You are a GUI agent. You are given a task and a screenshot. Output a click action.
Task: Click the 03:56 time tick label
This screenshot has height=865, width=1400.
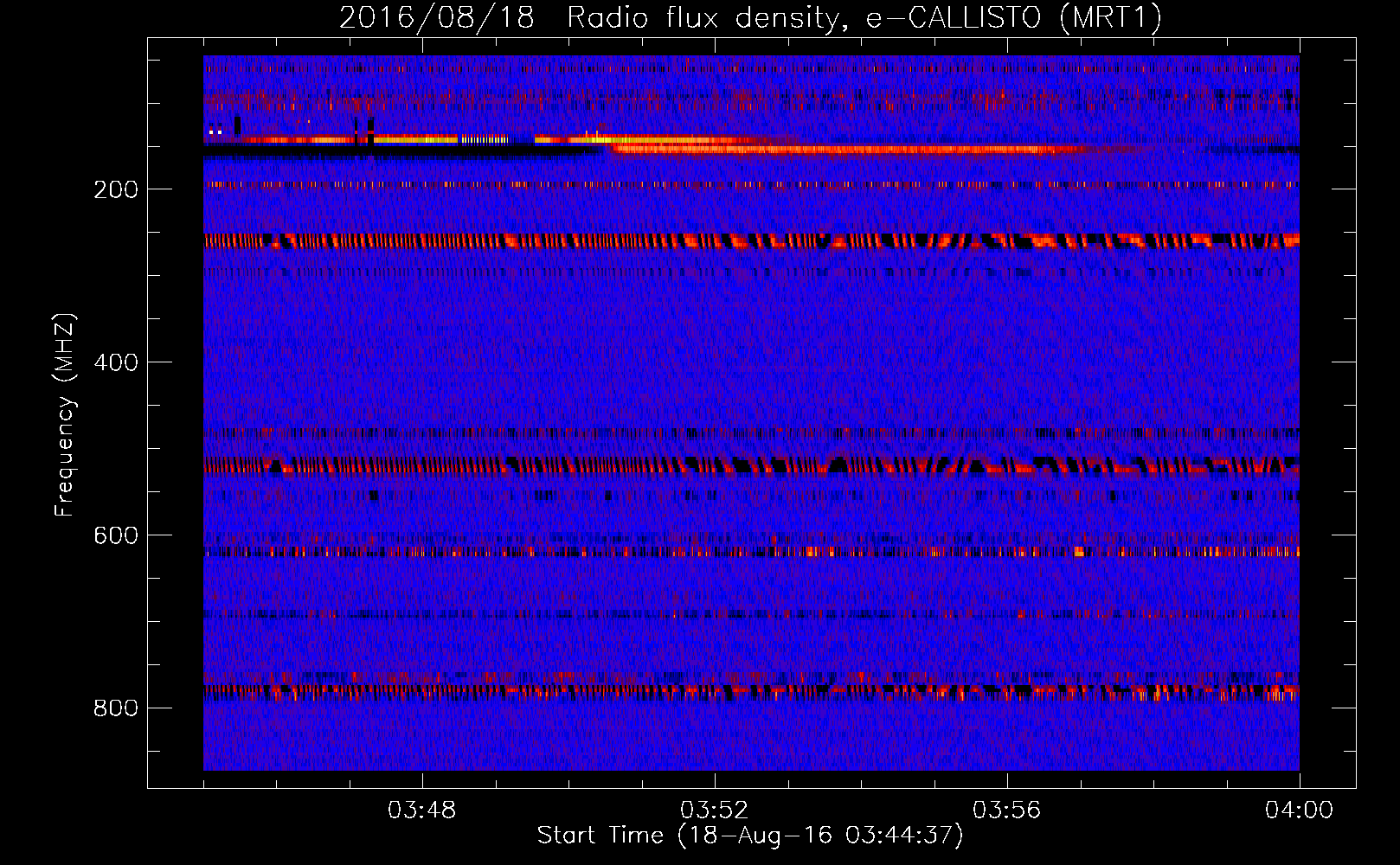pyautogui.click(x=1006, y=811)
